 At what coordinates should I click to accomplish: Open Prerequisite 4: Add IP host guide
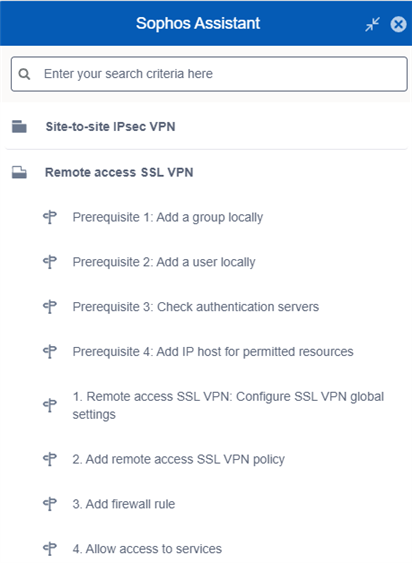213,352
